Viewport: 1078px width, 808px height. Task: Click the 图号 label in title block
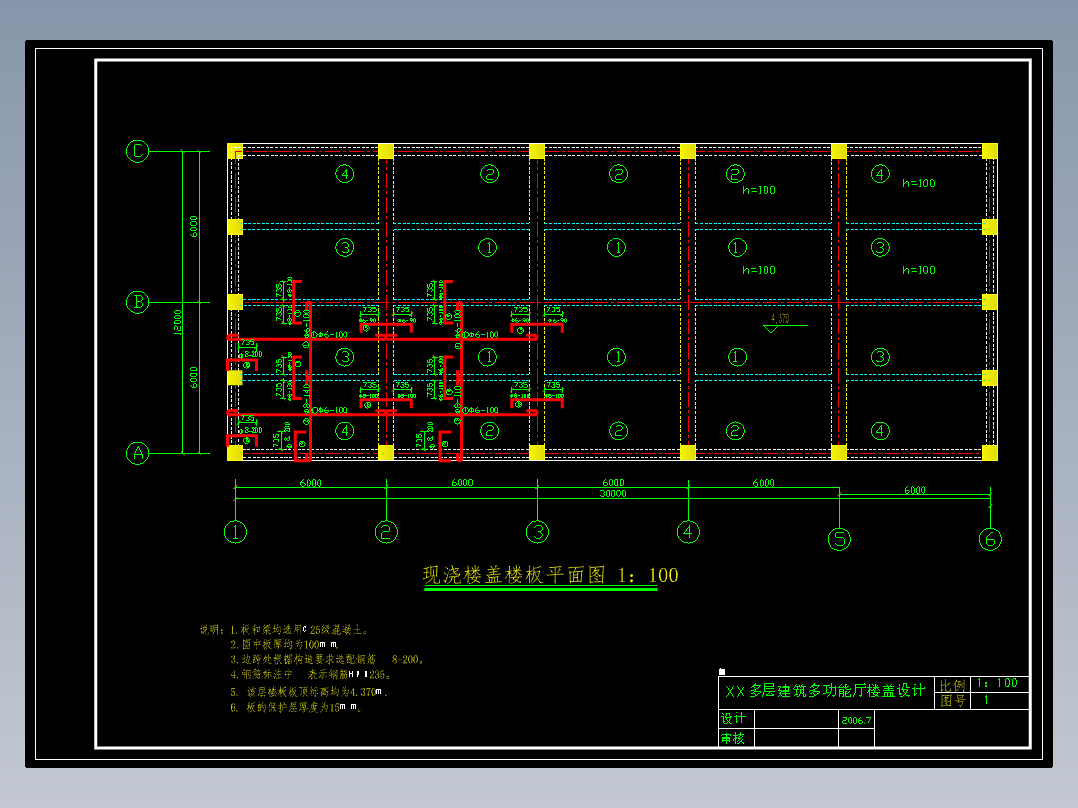coord(952,701)
